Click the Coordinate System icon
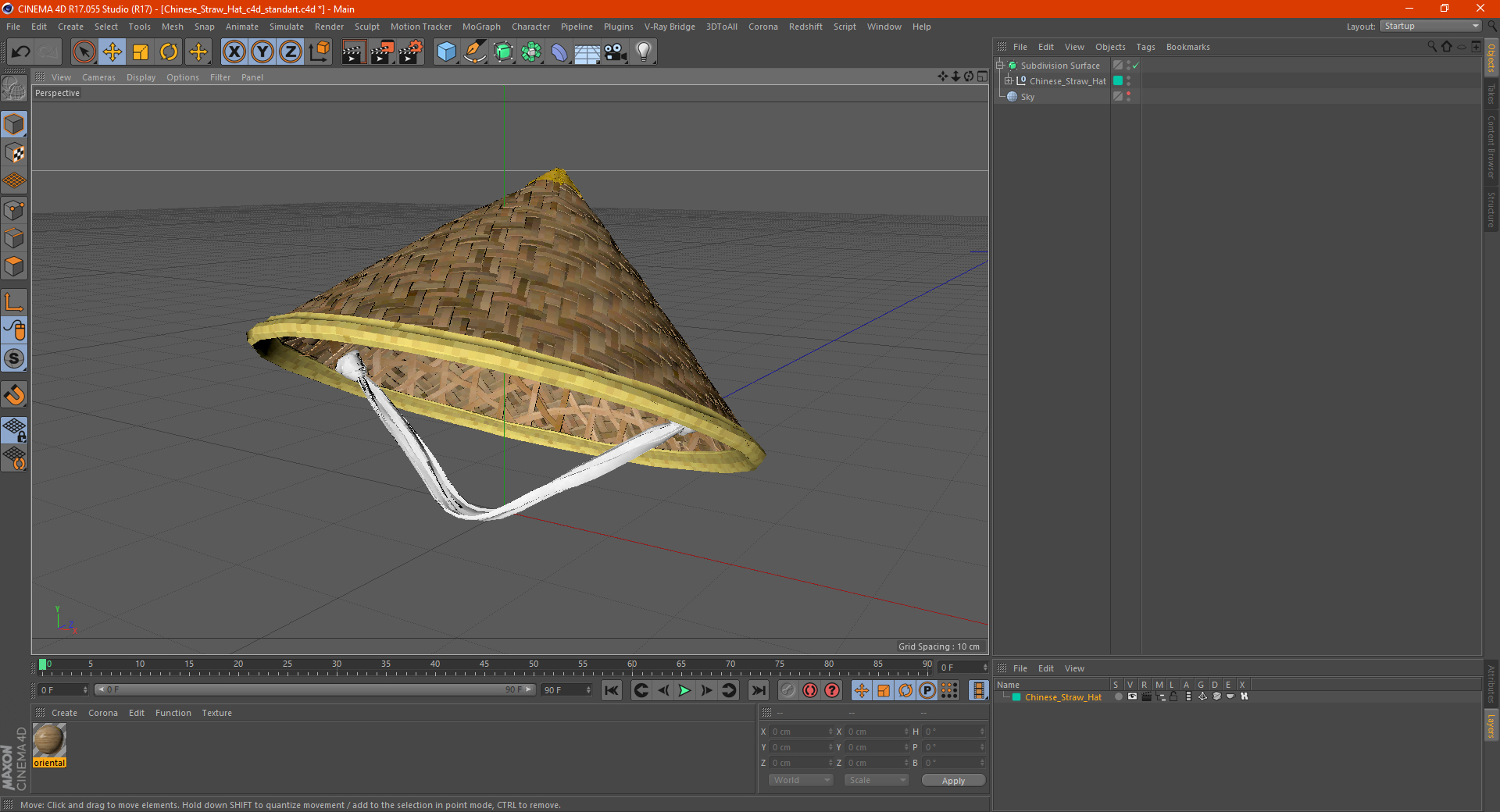 (320, 52)
